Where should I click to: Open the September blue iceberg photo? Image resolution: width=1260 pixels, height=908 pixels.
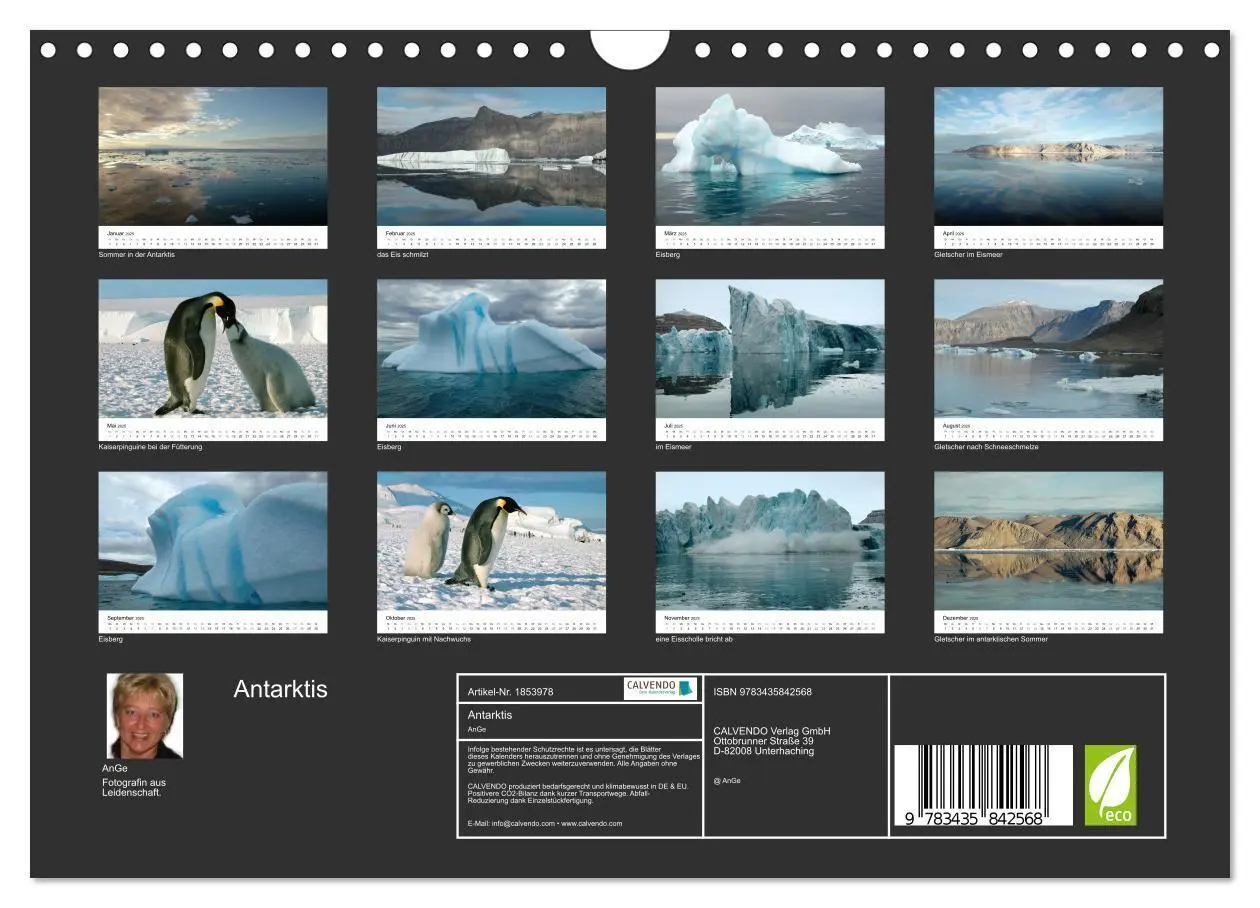[x=213, y=541]
